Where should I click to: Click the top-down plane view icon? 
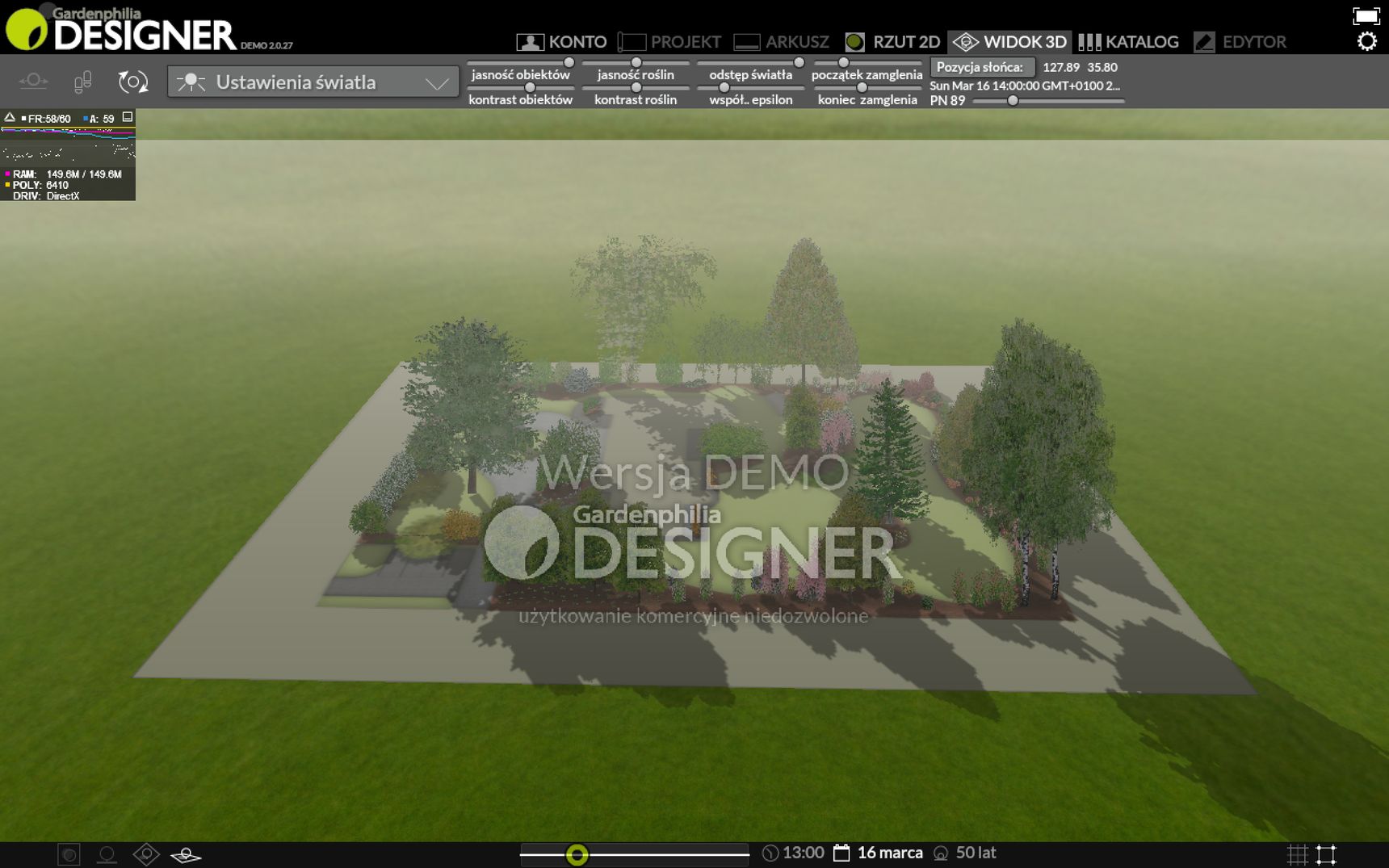(x=186, y=855)
